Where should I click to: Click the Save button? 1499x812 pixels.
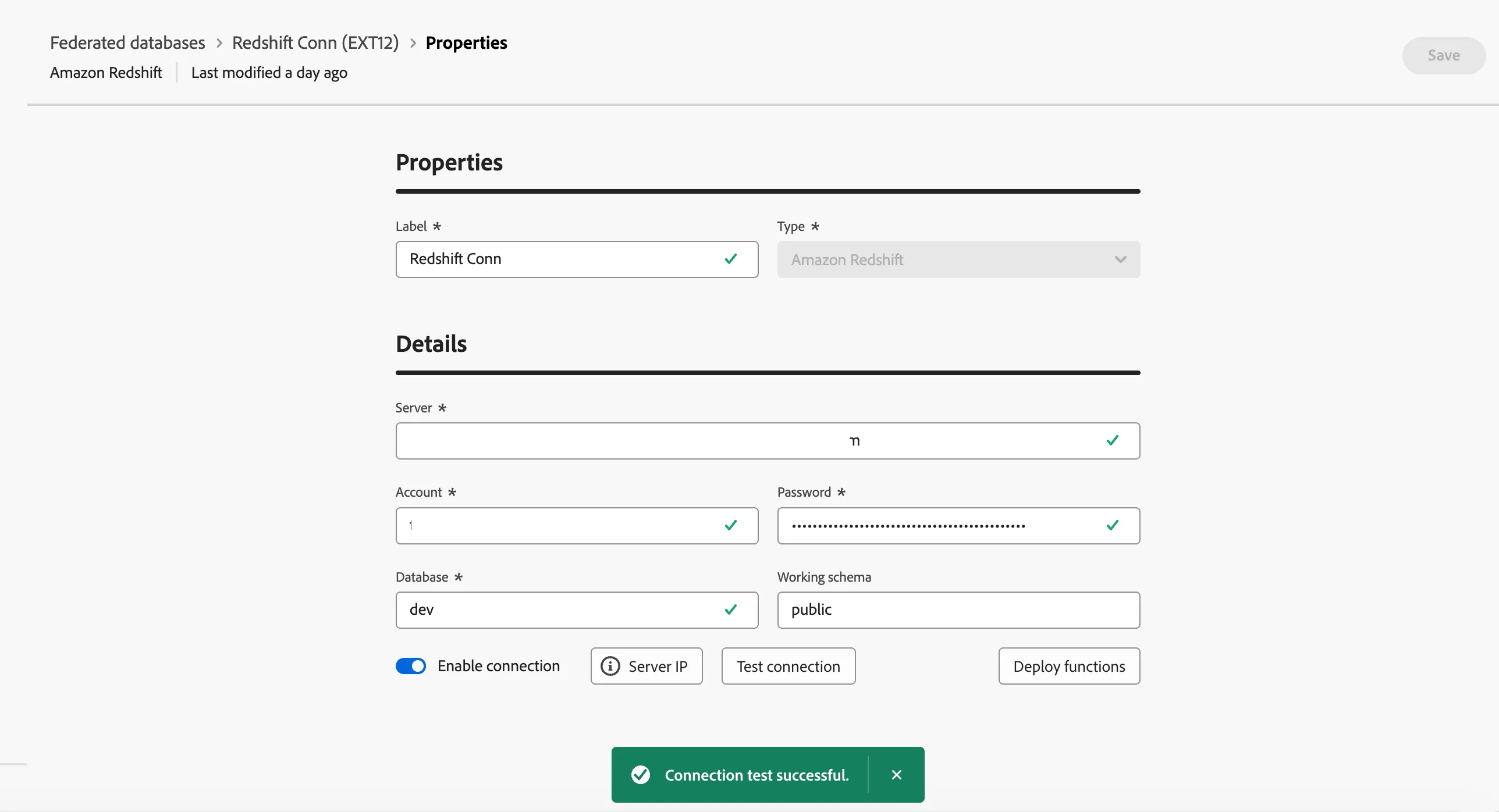(x=1443, y=55)
